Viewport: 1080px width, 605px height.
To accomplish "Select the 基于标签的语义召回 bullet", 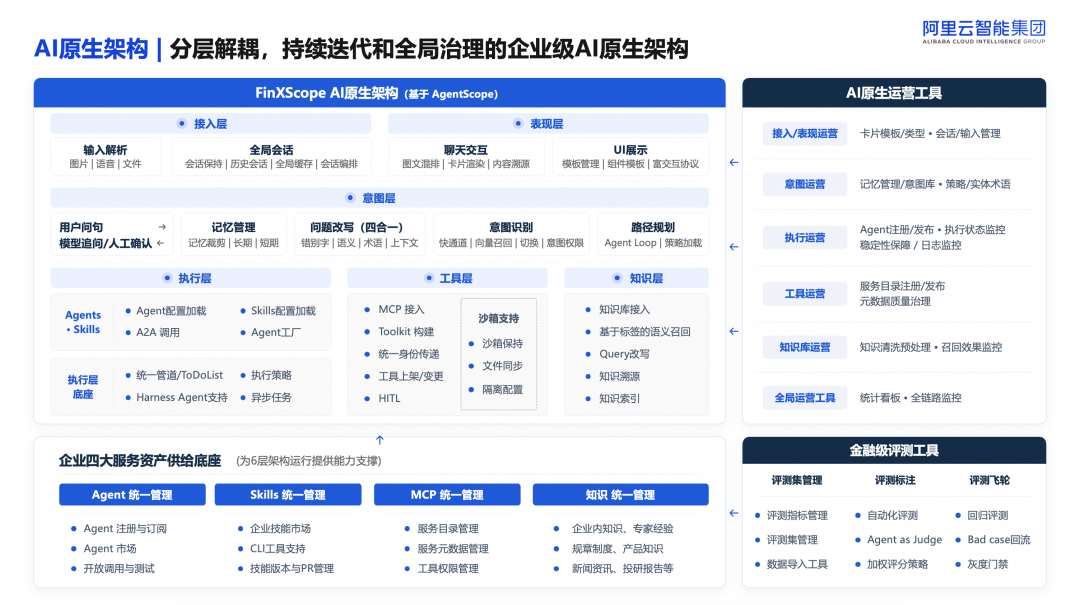I will [638, 331].
